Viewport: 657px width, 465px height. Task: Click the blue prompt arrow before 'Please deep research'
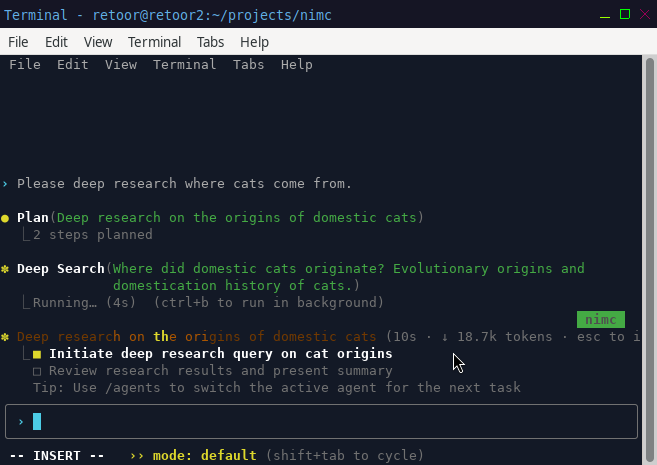coord(5,184)
